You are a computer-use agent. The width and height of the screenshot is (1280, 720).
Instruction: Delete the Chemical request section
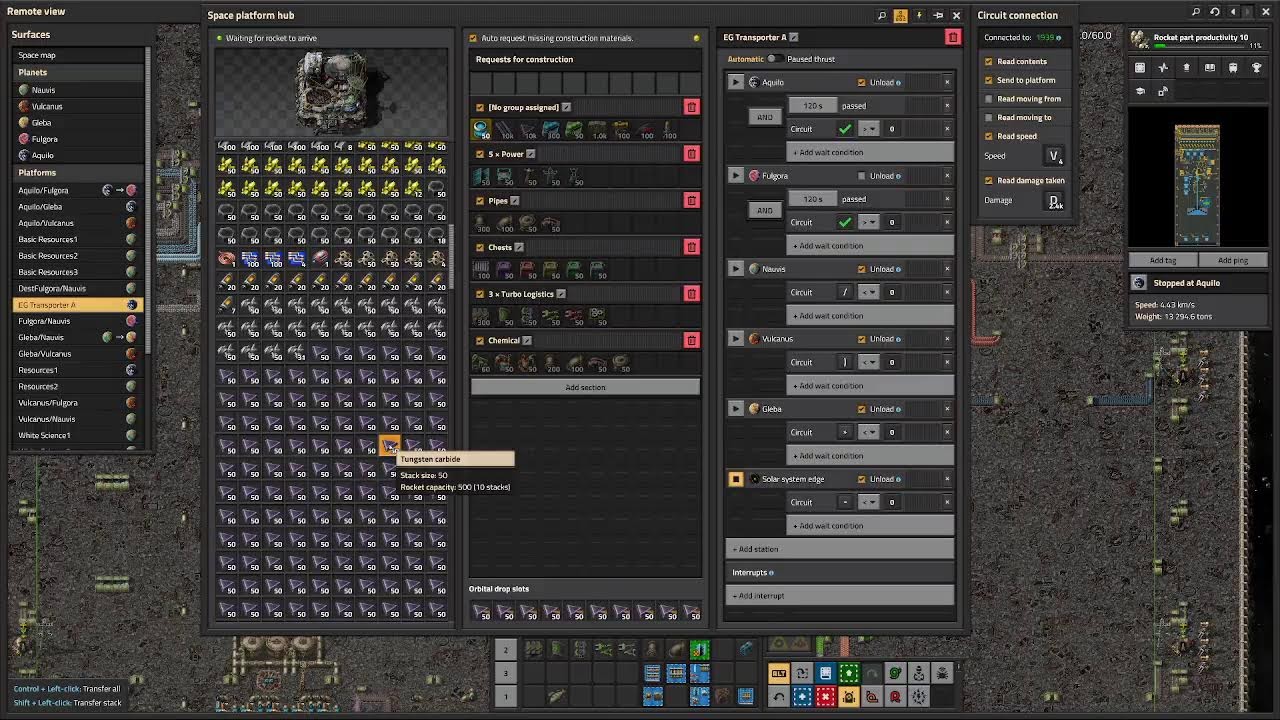pyautogui.click(x=691, y=340)
